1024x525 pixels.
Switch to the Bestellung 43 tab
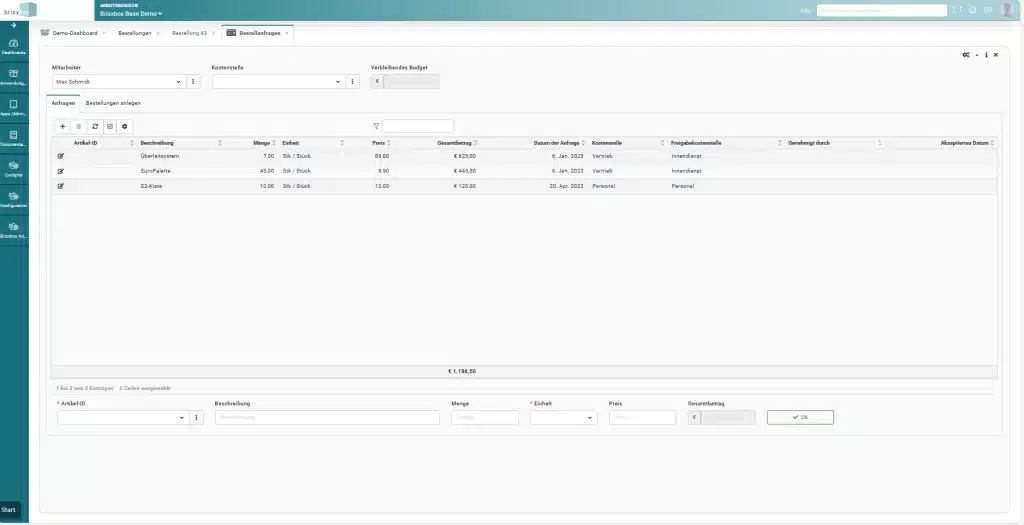tap(189, 33)
